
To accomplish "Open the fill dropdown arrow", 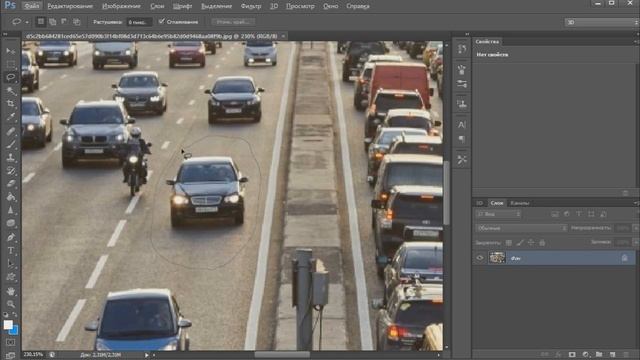I will [x=636, y=242].
